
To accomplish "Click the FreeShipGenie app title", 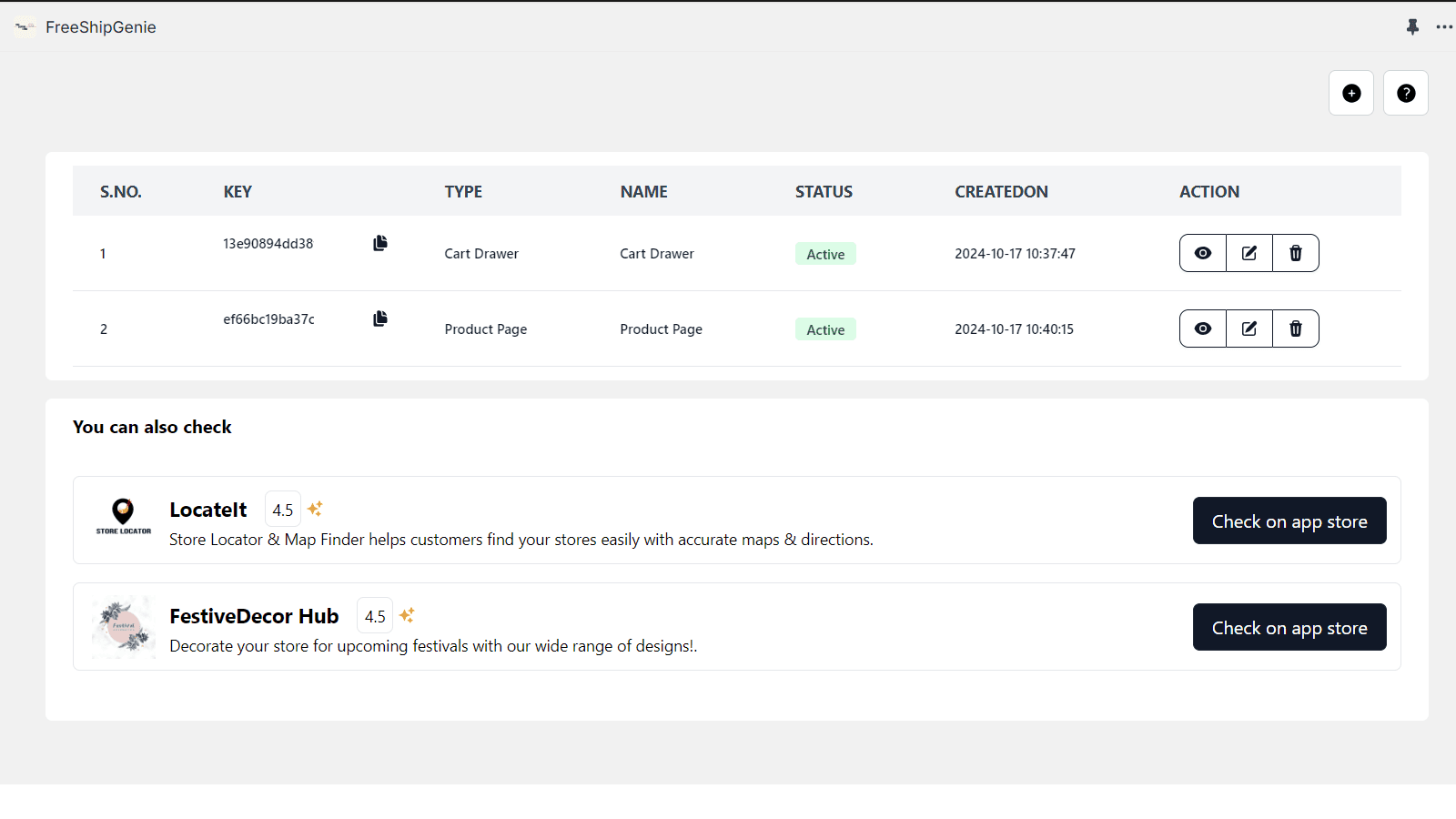I will tap(101, 27).
